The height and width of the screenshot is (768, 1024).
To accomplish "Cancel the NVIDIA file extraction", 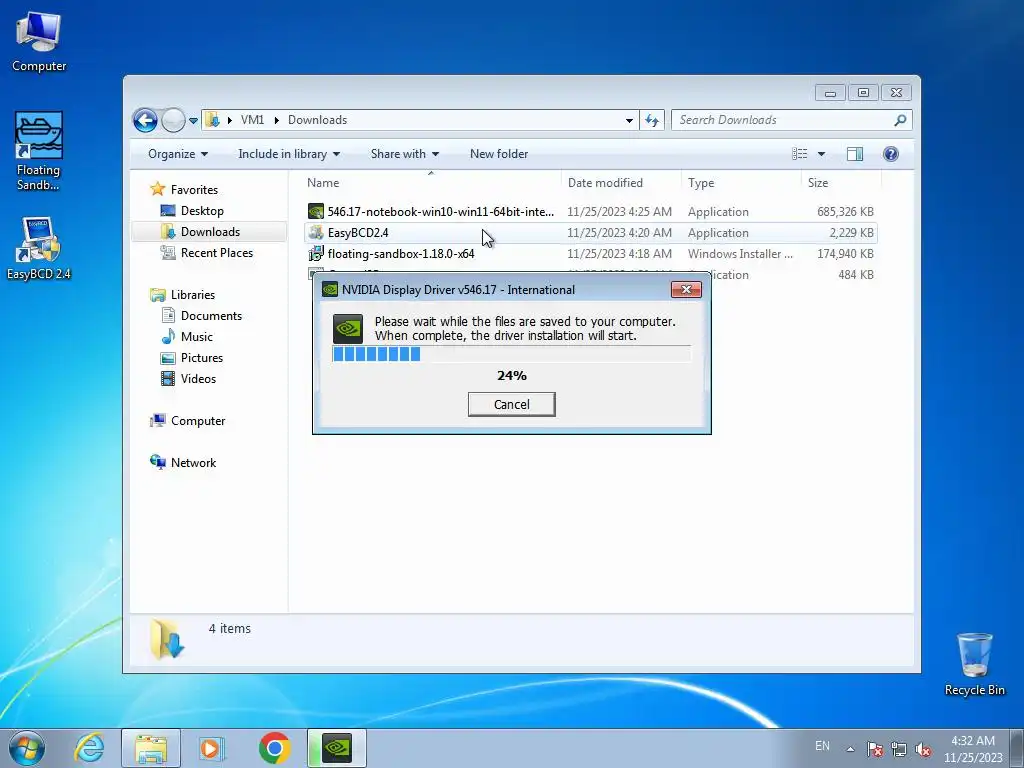I will coord(511,404).
